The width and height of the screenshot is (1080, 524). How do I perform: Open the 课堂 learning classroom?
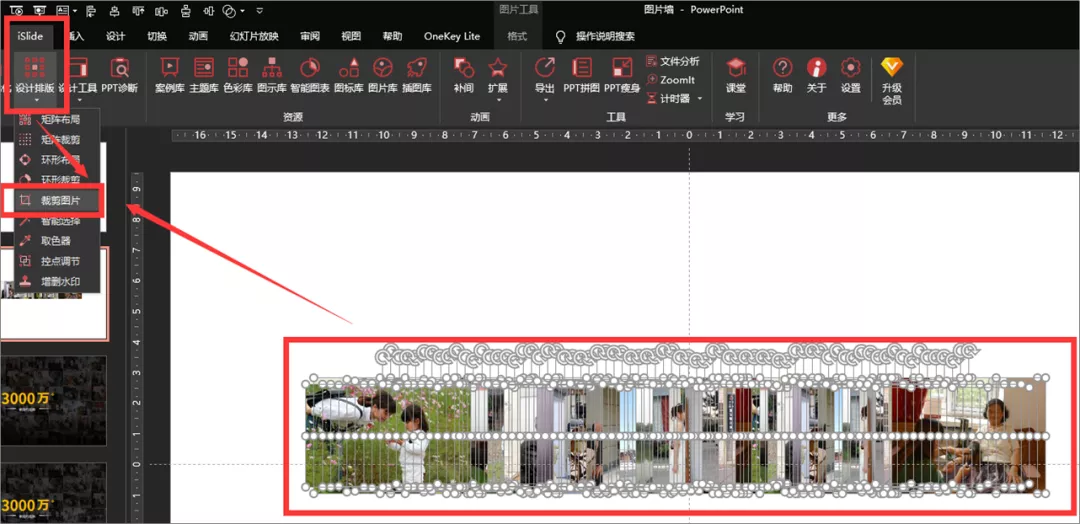click(736, 76)
